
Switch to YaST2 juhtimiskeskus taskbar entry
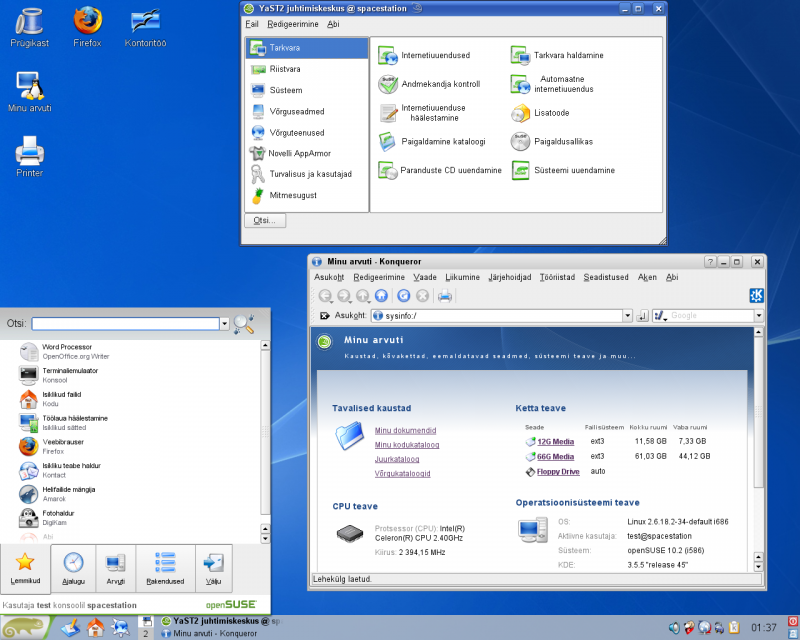221,621
